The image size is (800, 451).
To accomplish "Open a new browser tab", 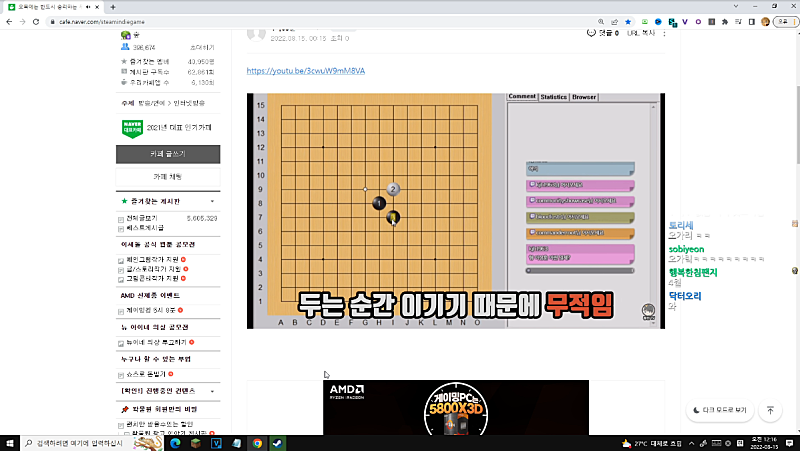I will (113, 7).
